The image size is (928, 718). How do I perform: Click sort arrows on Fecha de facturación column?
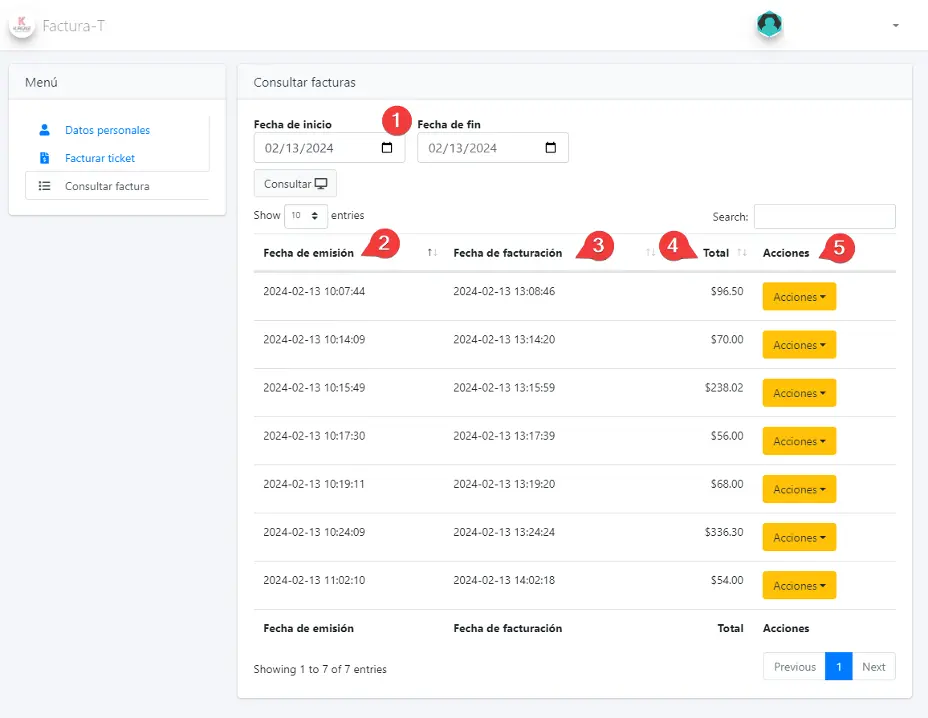coord(650,253)
